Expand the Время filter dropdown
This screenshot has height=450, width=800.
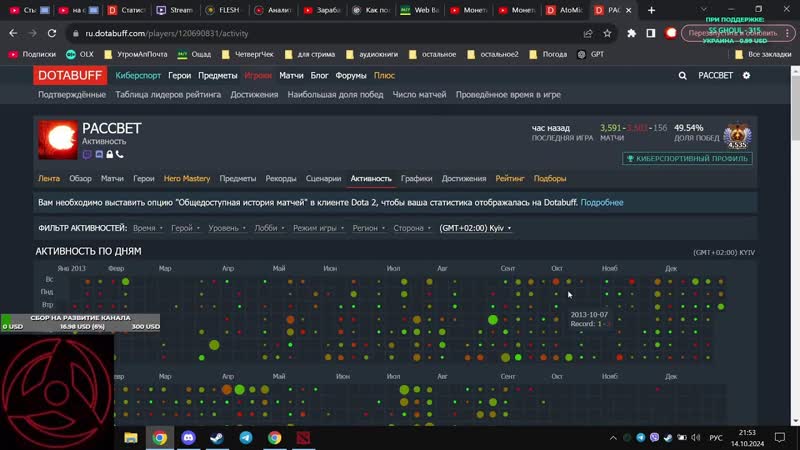(148, 228)
